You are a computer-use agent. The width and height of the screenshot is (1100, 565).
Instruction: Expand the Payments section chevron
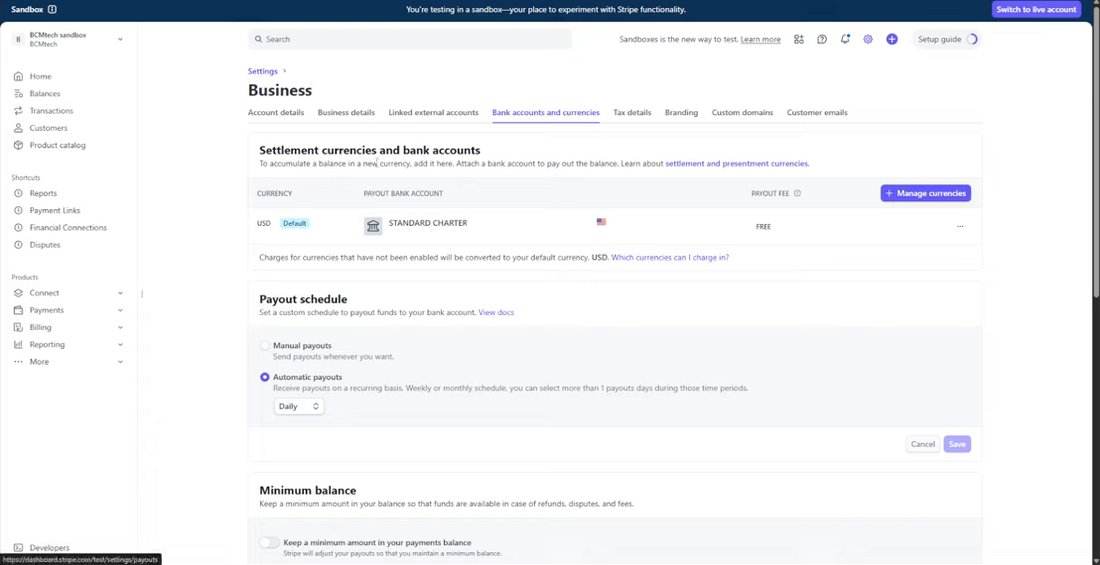[120, 310]
